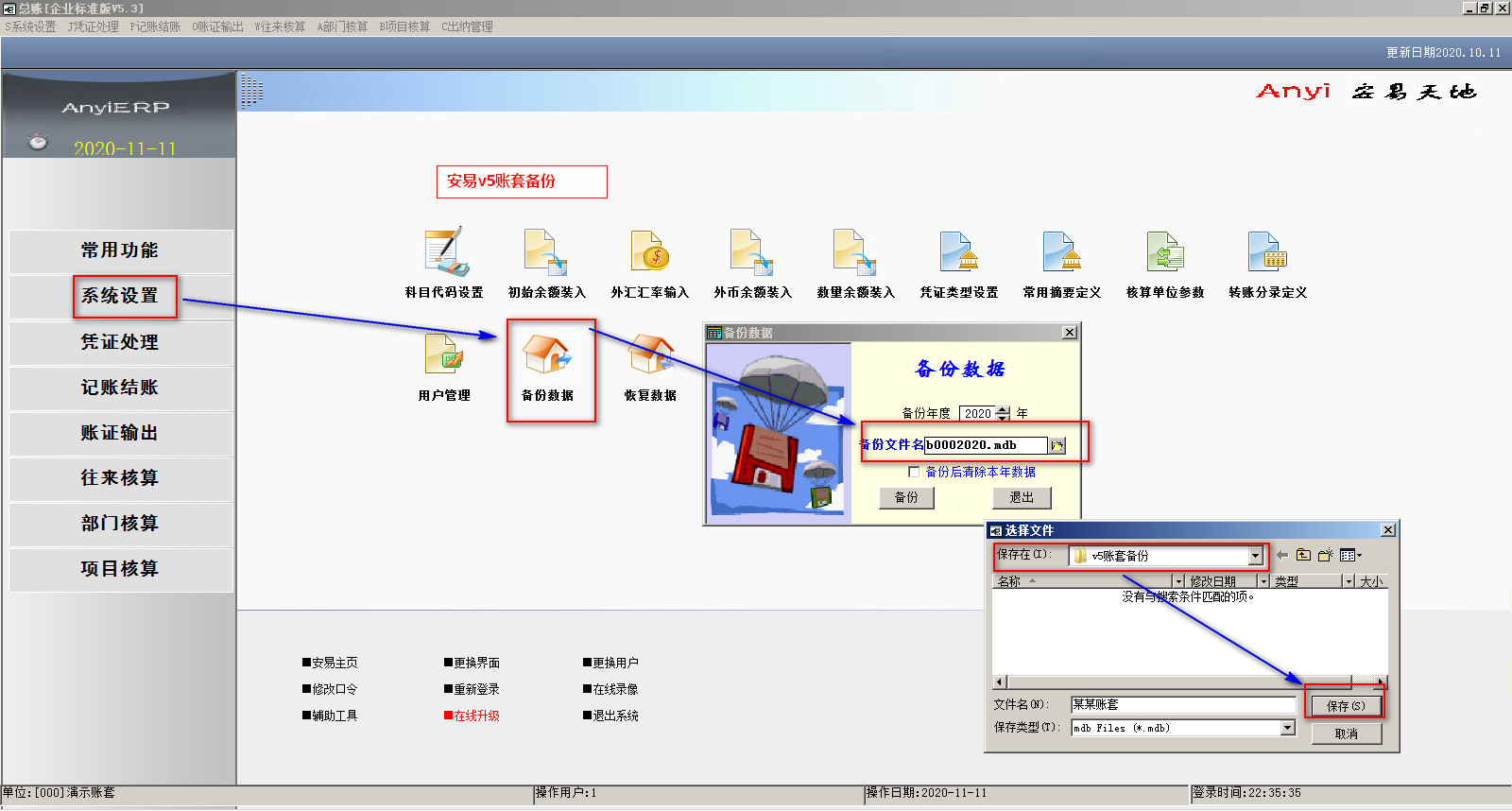The height and width of the screenshot is (811, 1512).
Task: Click the 文件名 input field
Action: pos(1182,704)
